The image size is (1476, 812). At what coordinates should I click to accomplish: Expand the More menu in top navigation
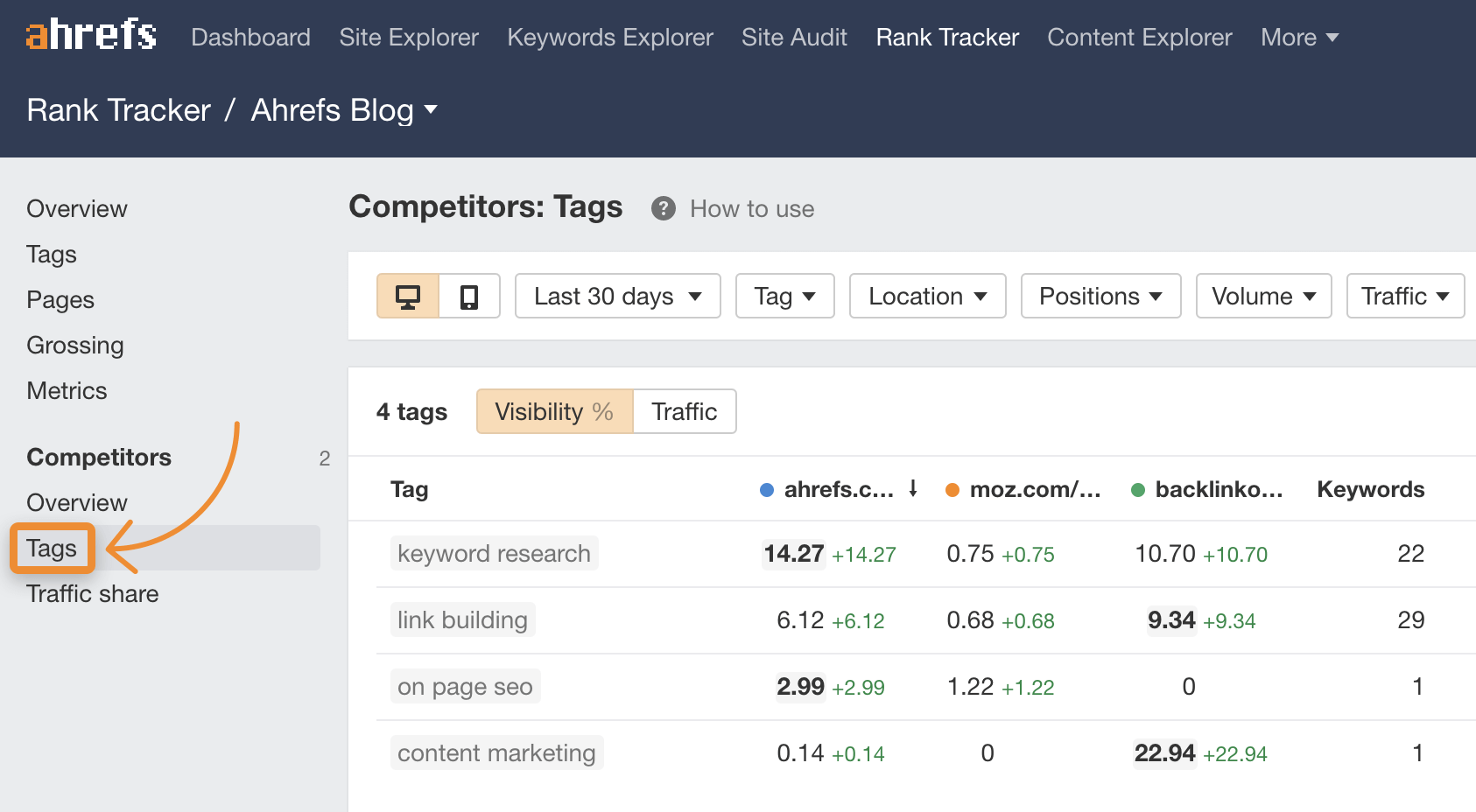[1299, 38]
